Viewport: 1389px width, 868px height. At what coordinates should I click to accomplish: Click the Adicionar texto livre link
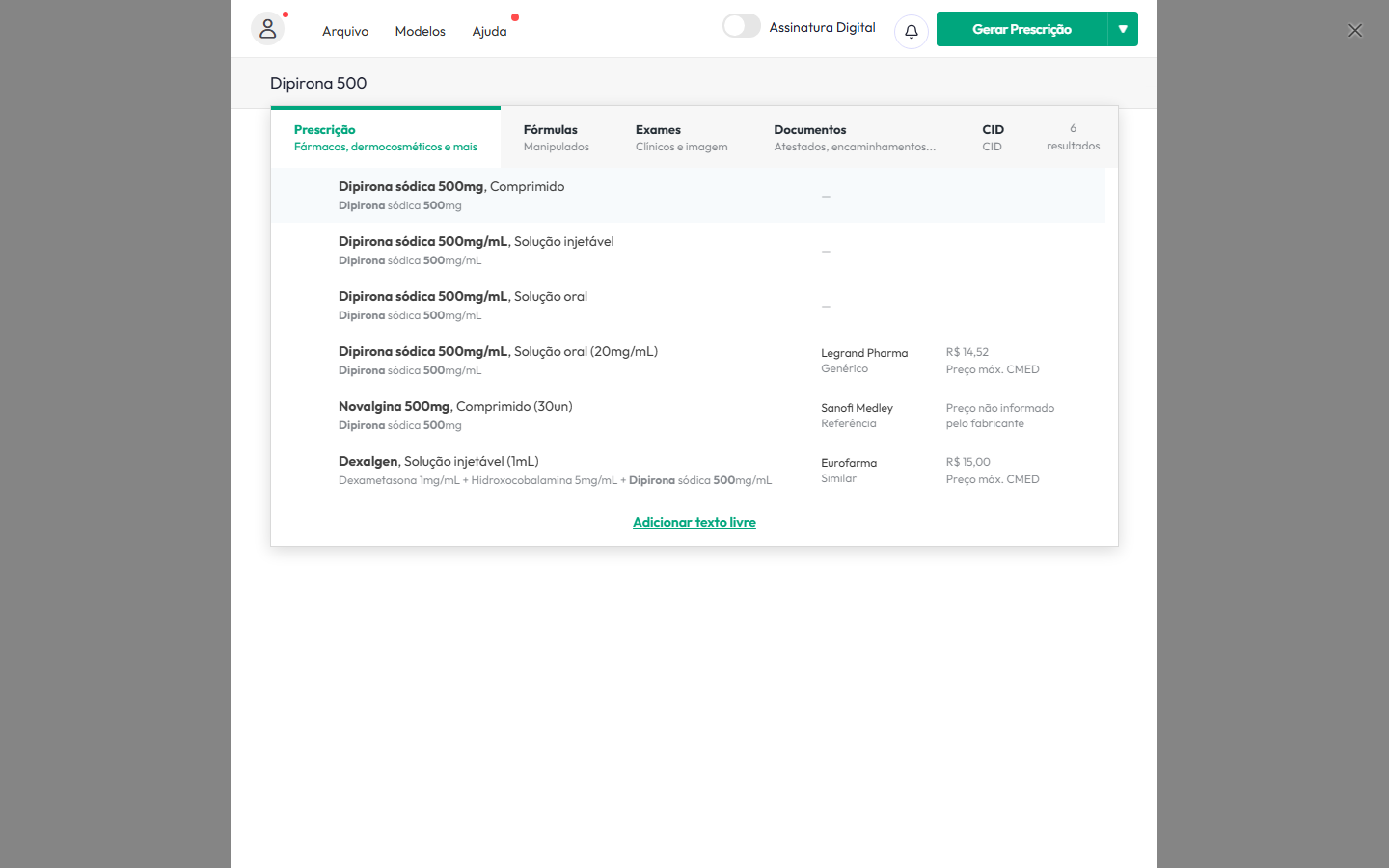tap(694, 522)
